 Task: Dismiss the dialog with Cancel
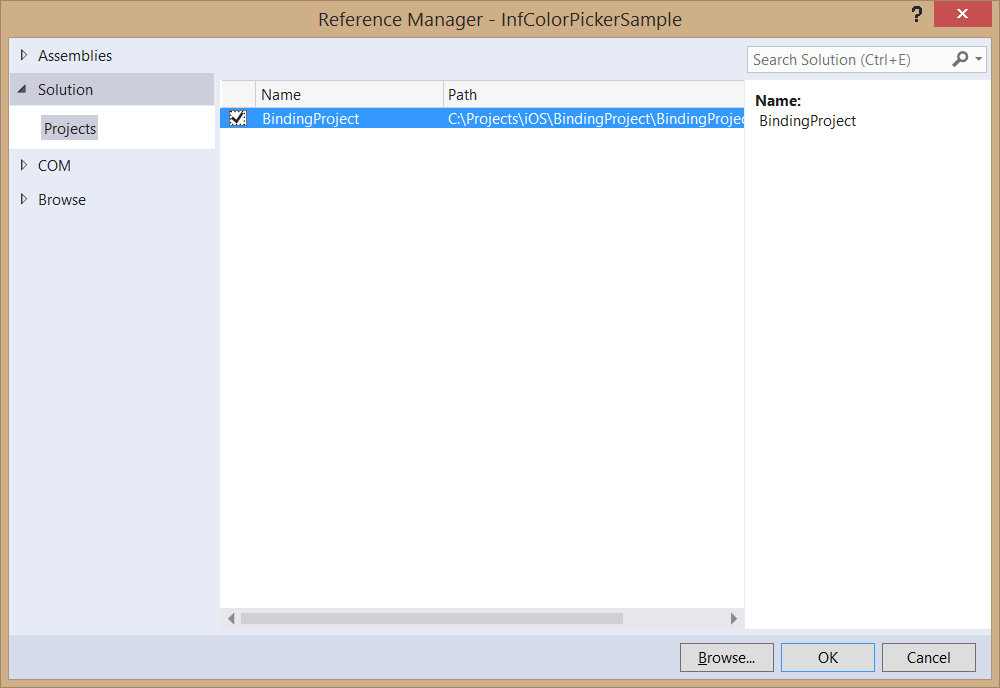[928, 657]
